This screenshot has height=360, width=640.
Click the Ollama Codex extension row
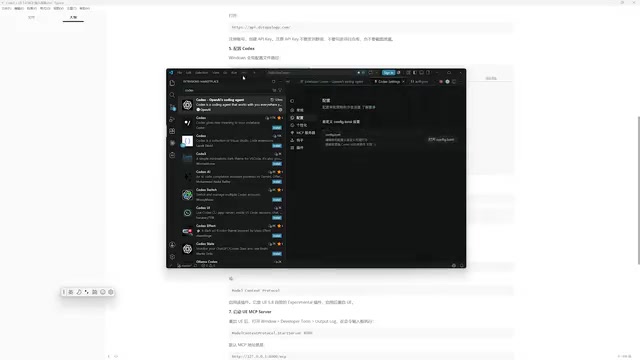click(x=232, y=262)
